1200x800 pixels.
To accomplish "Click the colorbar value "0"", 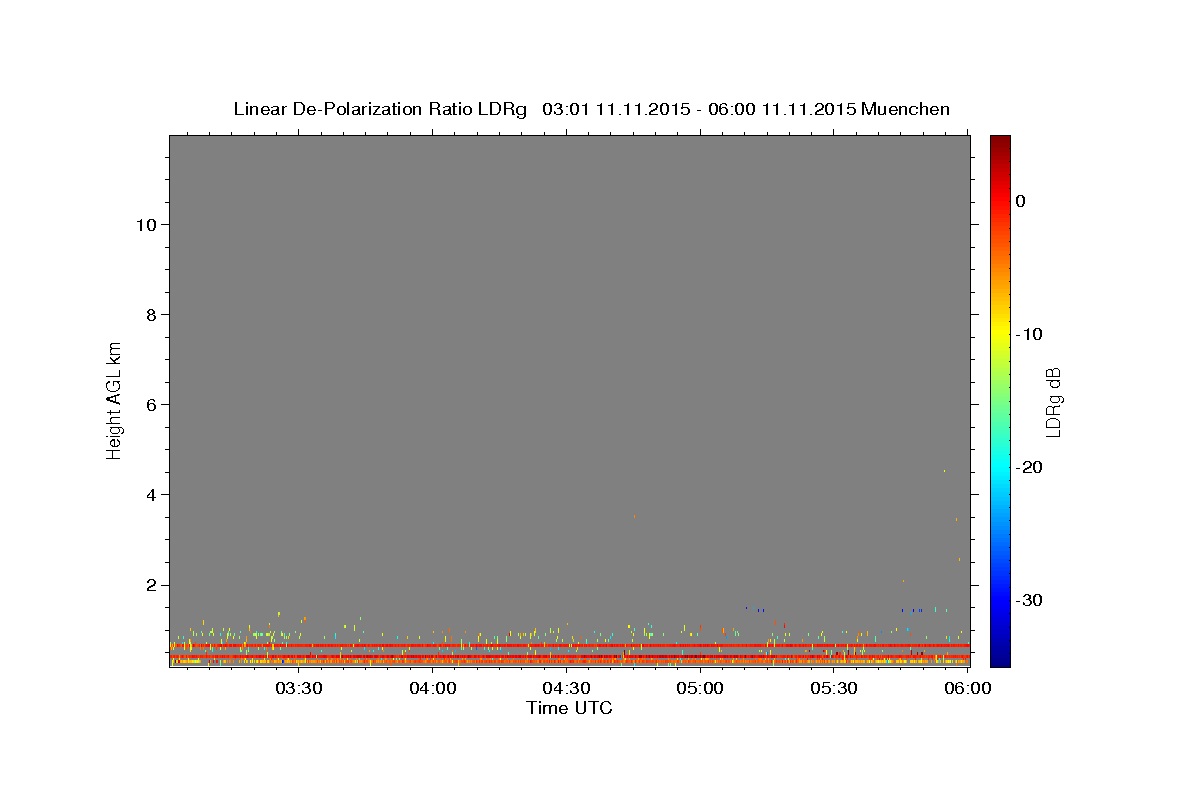I will click(x=1021, y=201).
